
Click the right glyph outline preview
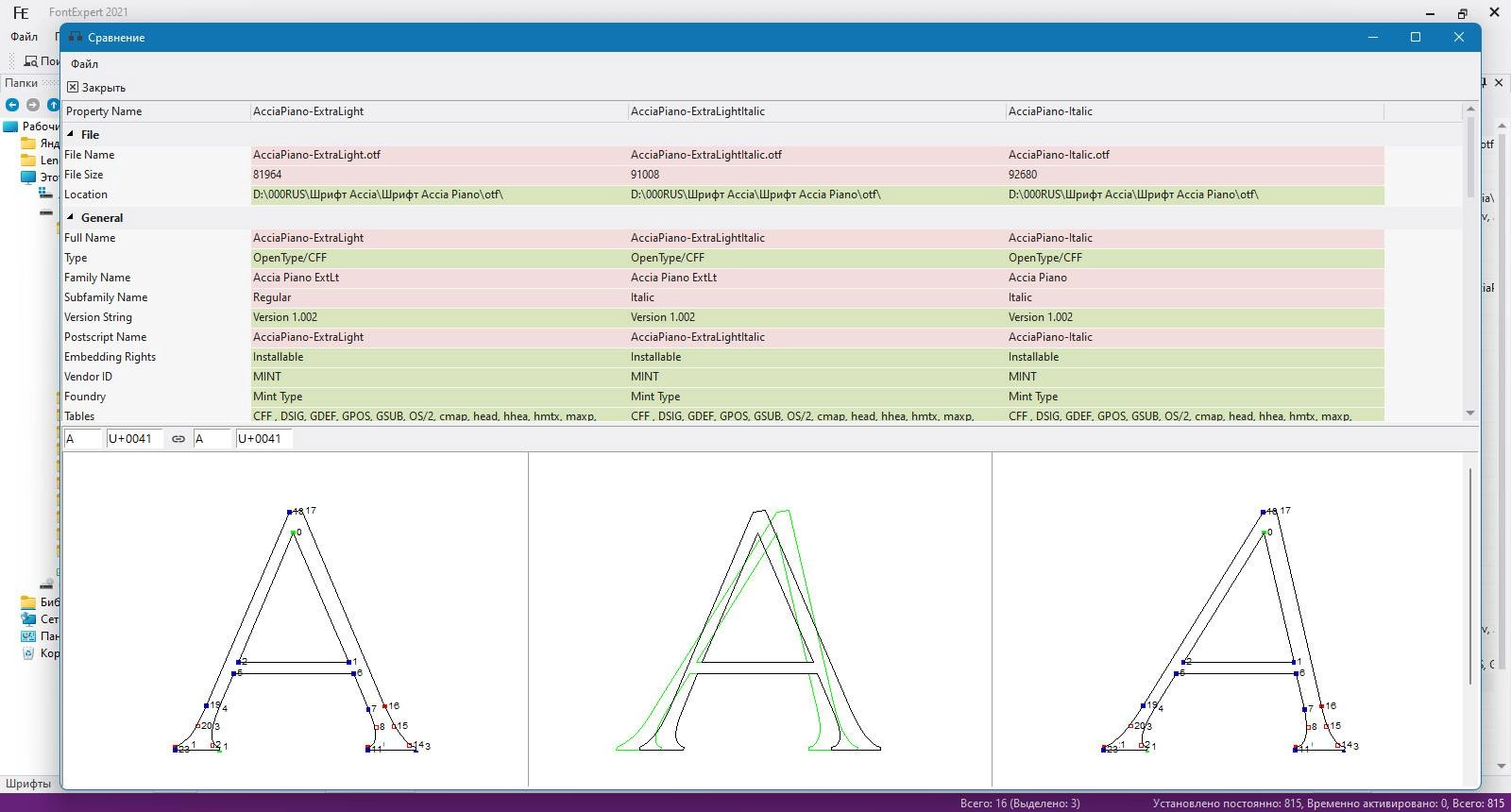[x=1228, y=619]
